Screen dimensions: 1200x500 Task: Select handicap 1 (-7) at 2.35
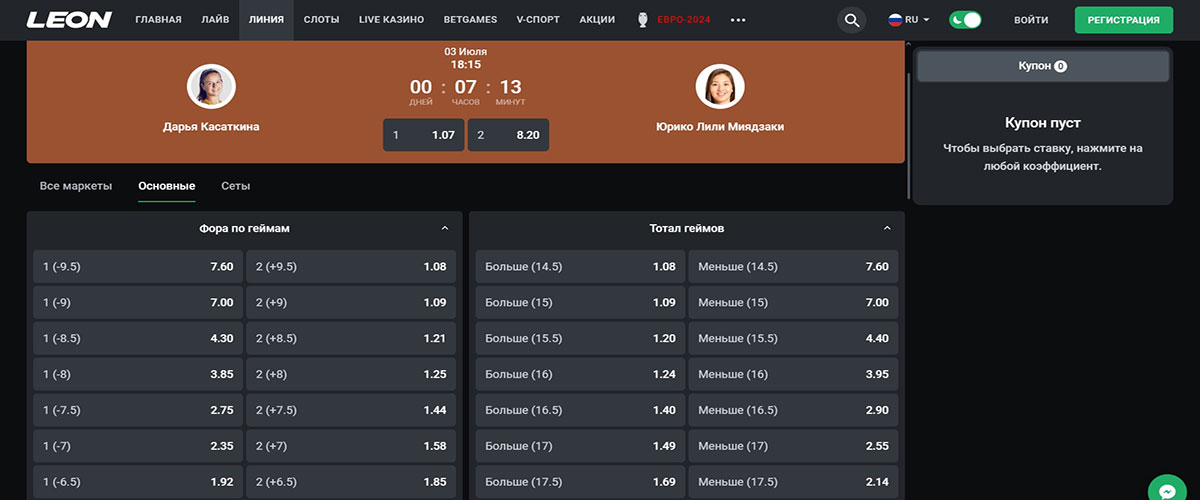(138, 447)
